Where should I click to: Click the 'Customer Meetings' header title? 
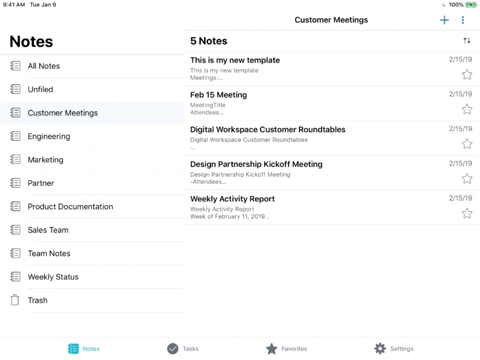331,20
